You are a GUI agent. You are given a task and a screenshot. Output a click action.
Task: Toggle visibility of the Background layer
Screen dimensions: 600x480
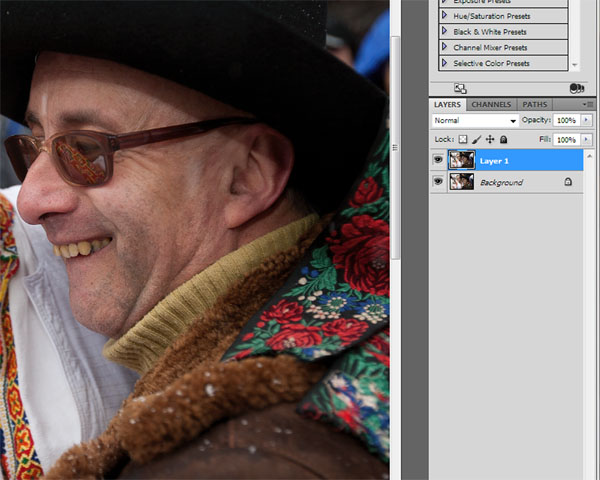click(x=438, y=182)
